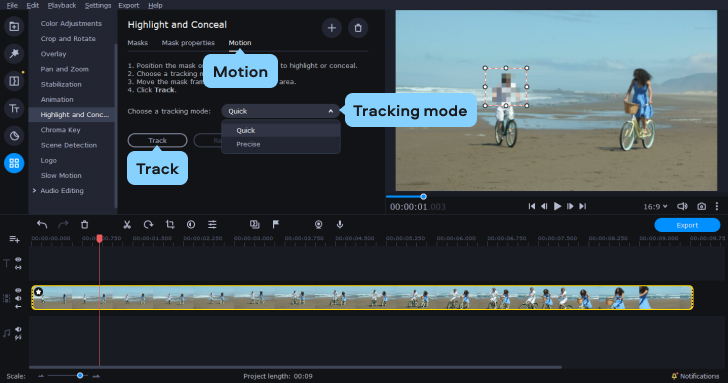
Task: Choose Precise from tracking mode list
Action: (x=280, y=144)
